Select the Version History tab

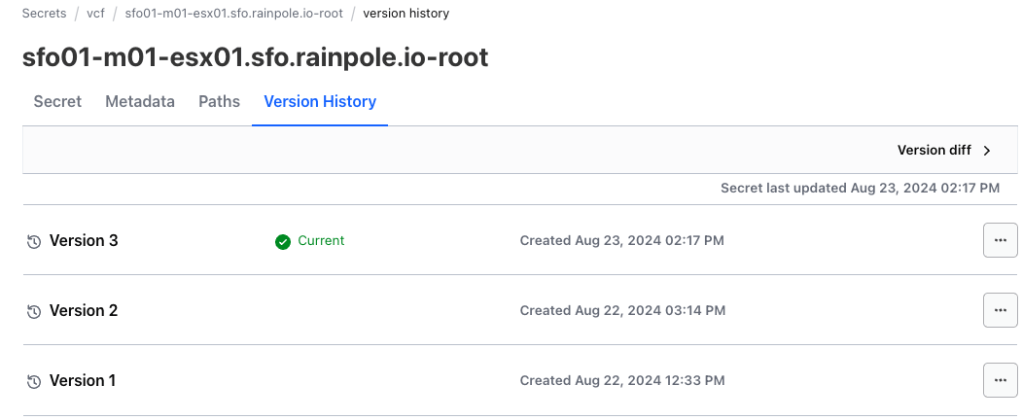pos(320,101)
